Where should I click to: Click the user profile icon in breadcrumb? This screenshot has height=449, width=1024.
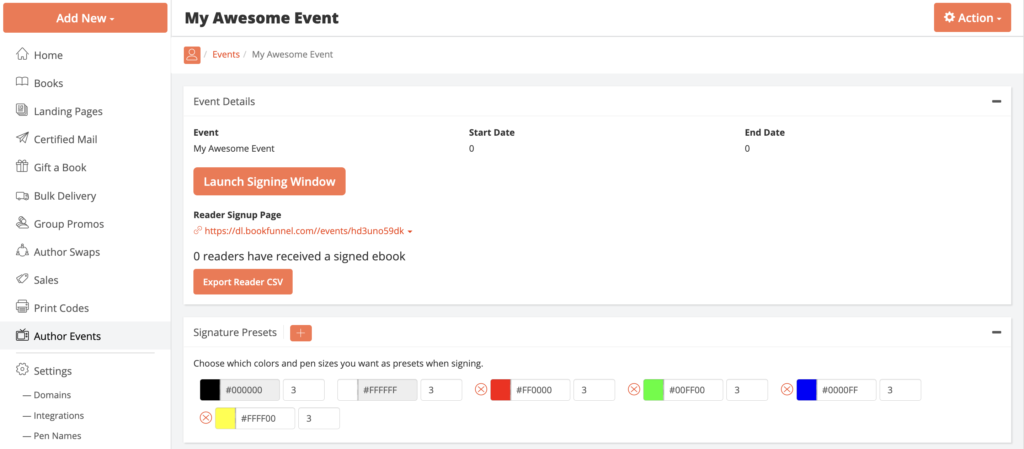[192, 55]
